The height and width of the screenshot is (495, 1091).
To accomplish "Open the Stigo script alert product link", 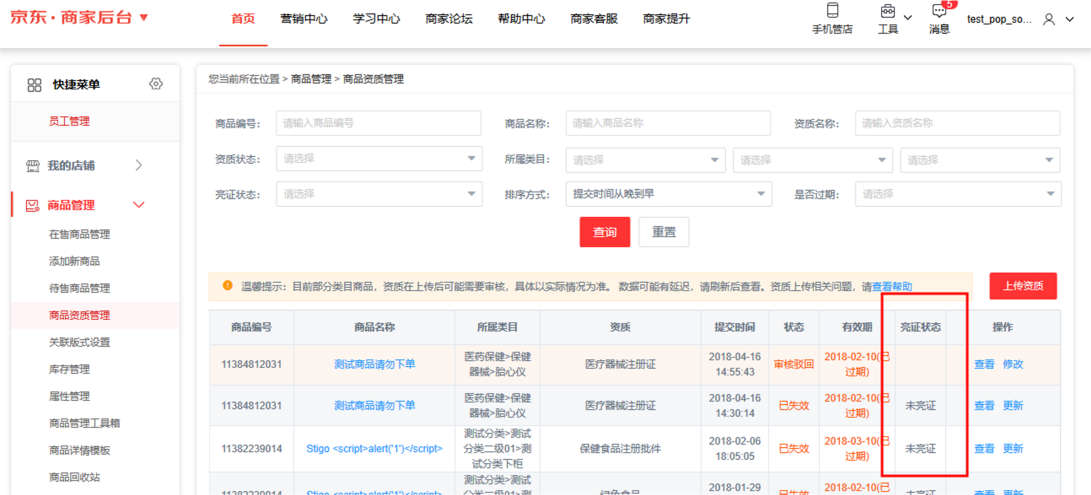I will click(x=374, y=449).
